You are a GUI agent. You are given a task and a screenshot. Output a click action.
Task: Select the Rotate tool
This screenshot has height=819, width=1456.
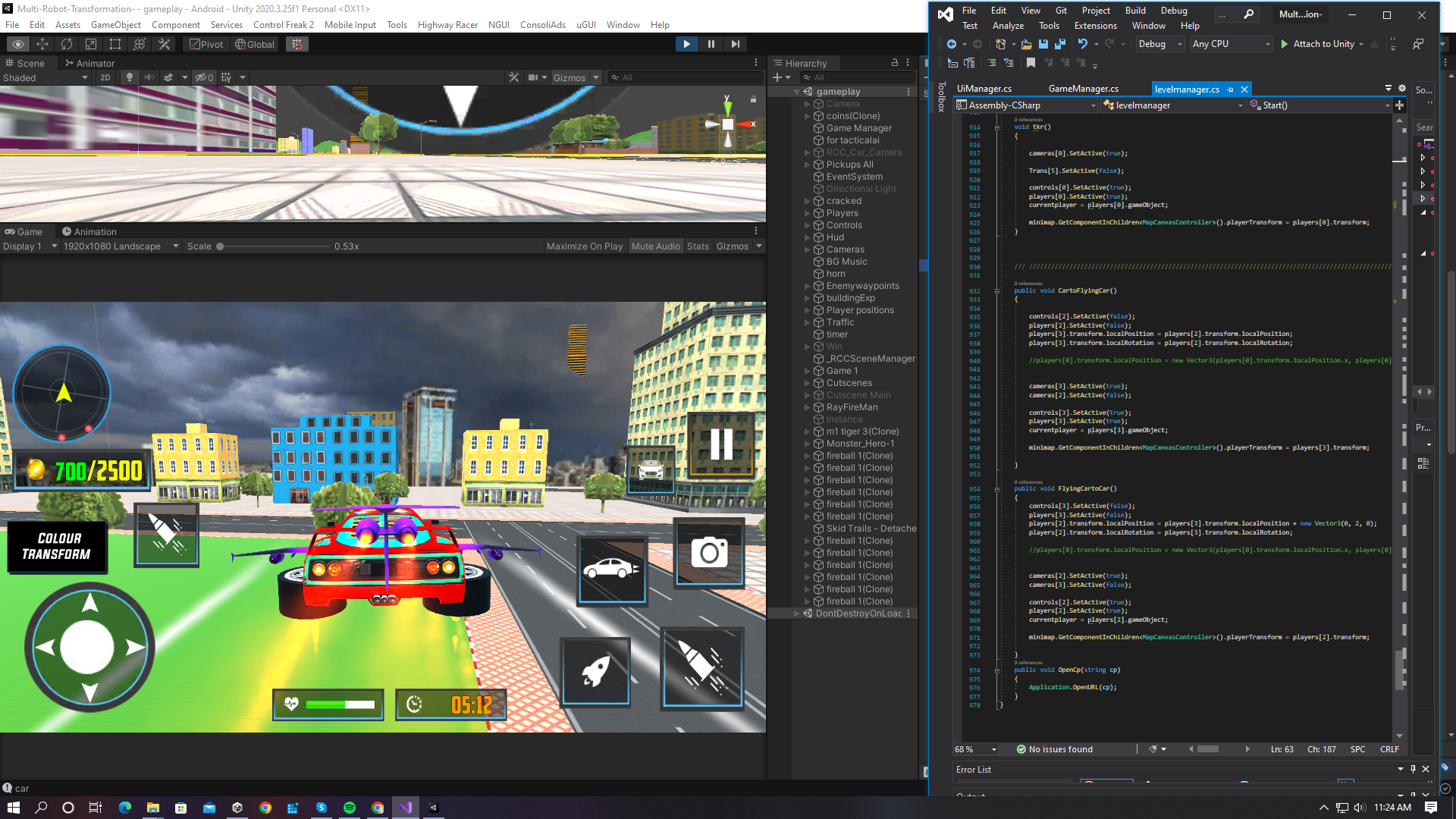click(67, 44)
